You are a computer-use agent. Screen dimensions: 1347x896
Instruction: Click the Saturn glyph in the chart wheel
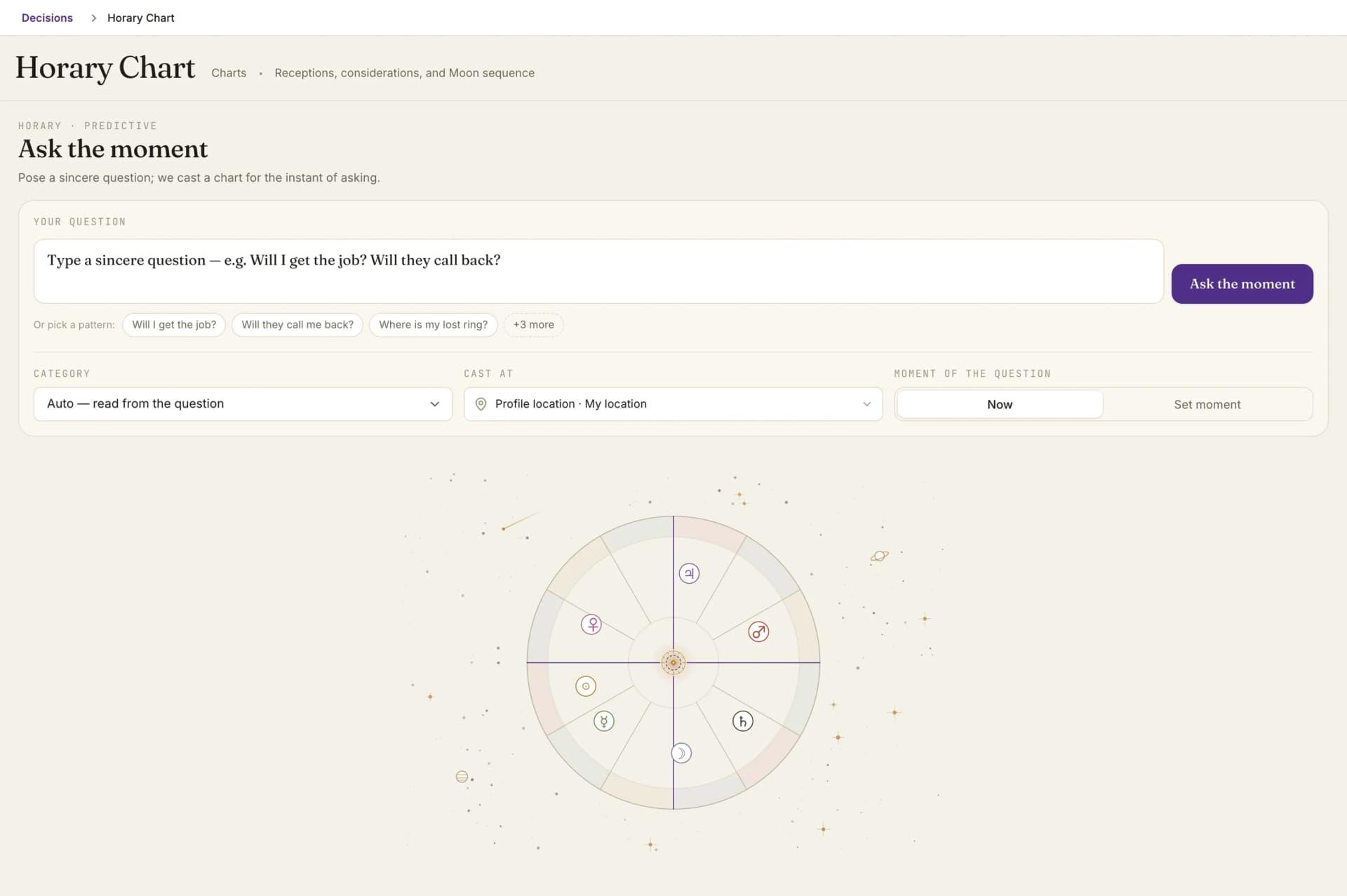click(743, 721)
